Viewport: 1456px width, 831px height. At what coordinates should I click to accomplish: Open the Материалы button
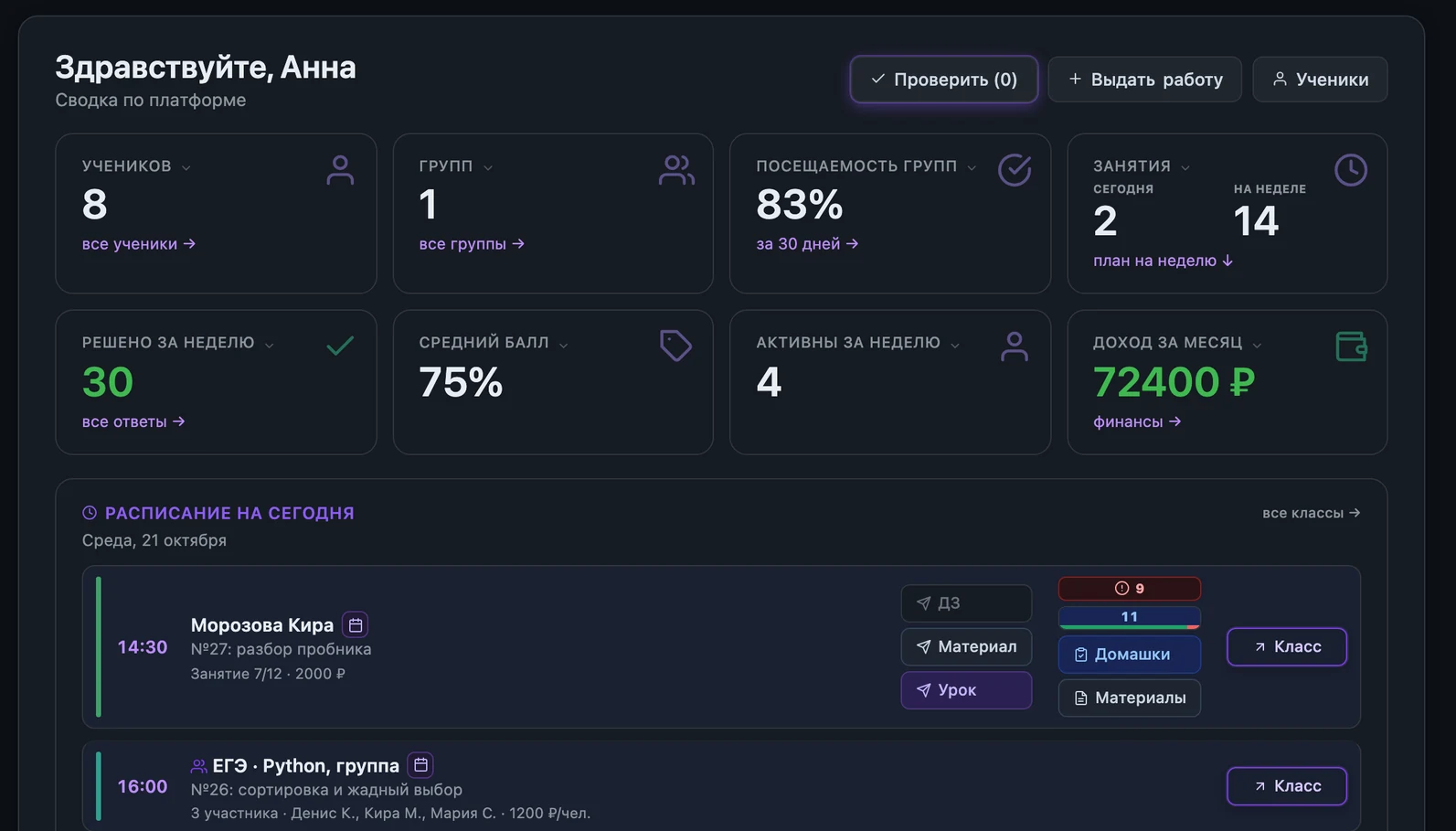1130,698
